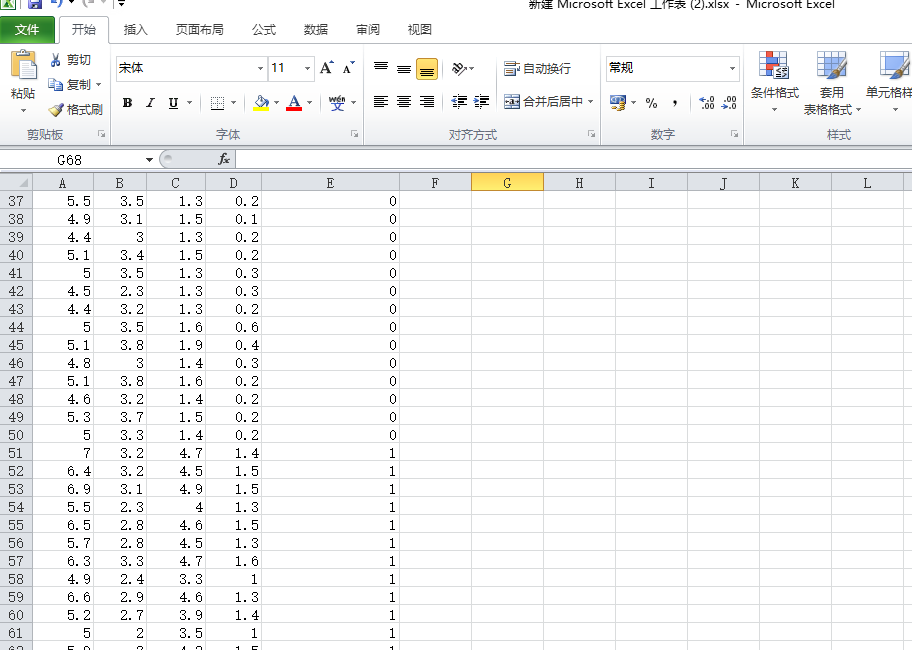Decrease decimal places

729,103
